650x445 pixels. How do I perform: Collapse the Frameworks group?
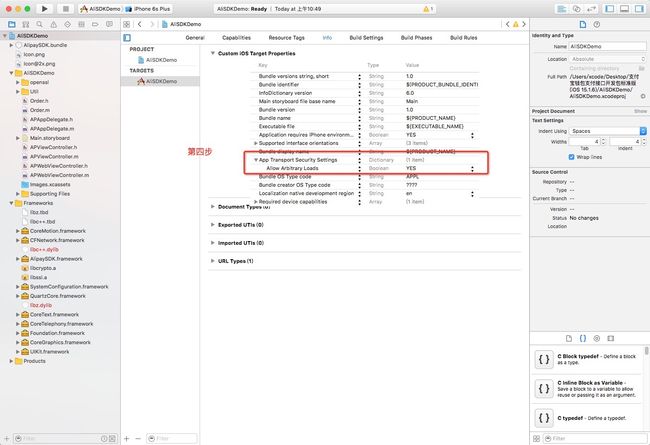point(11,203)
